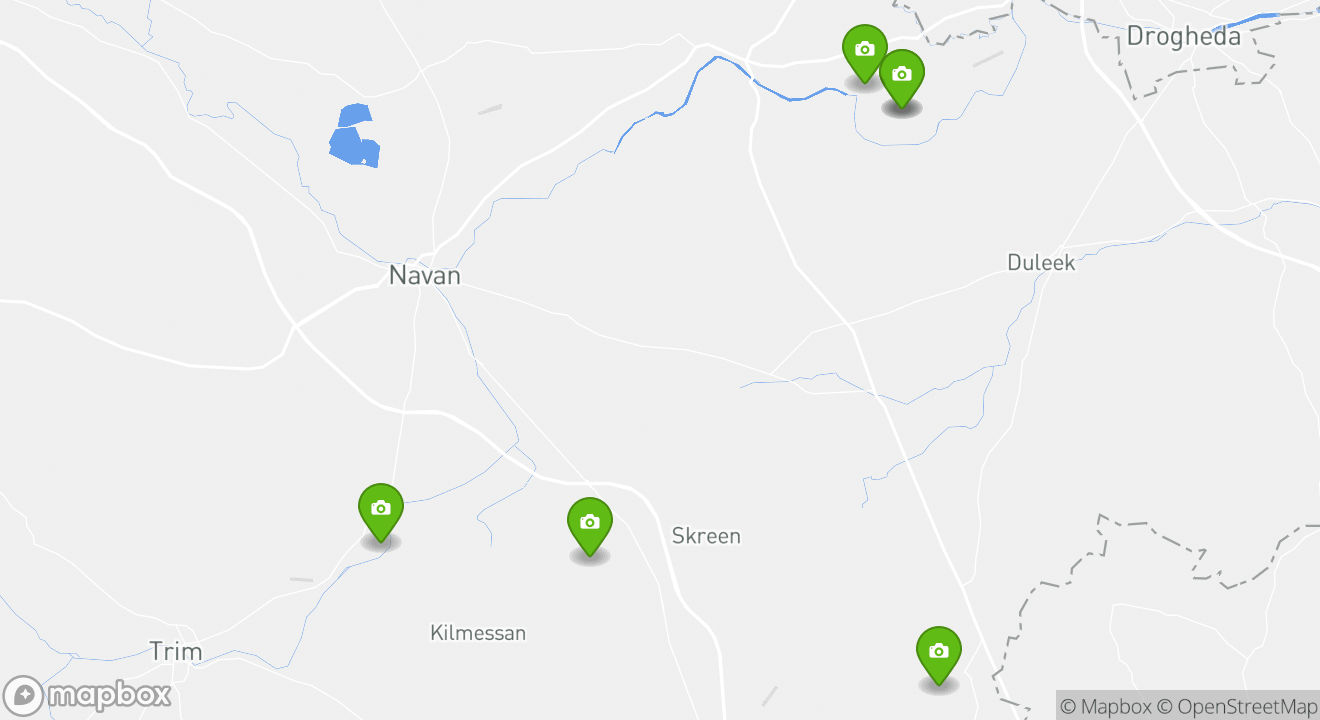Select the camera marker beside the dashed boundary
Image resolution: width=1320 pixels, height=720 pixels.
point(938,652)
